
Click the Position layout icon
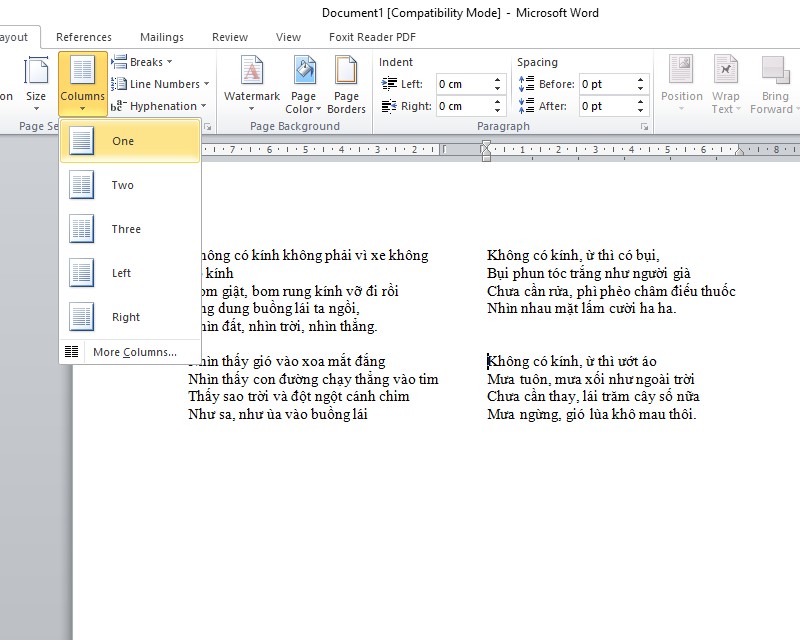tap(682, 69)
